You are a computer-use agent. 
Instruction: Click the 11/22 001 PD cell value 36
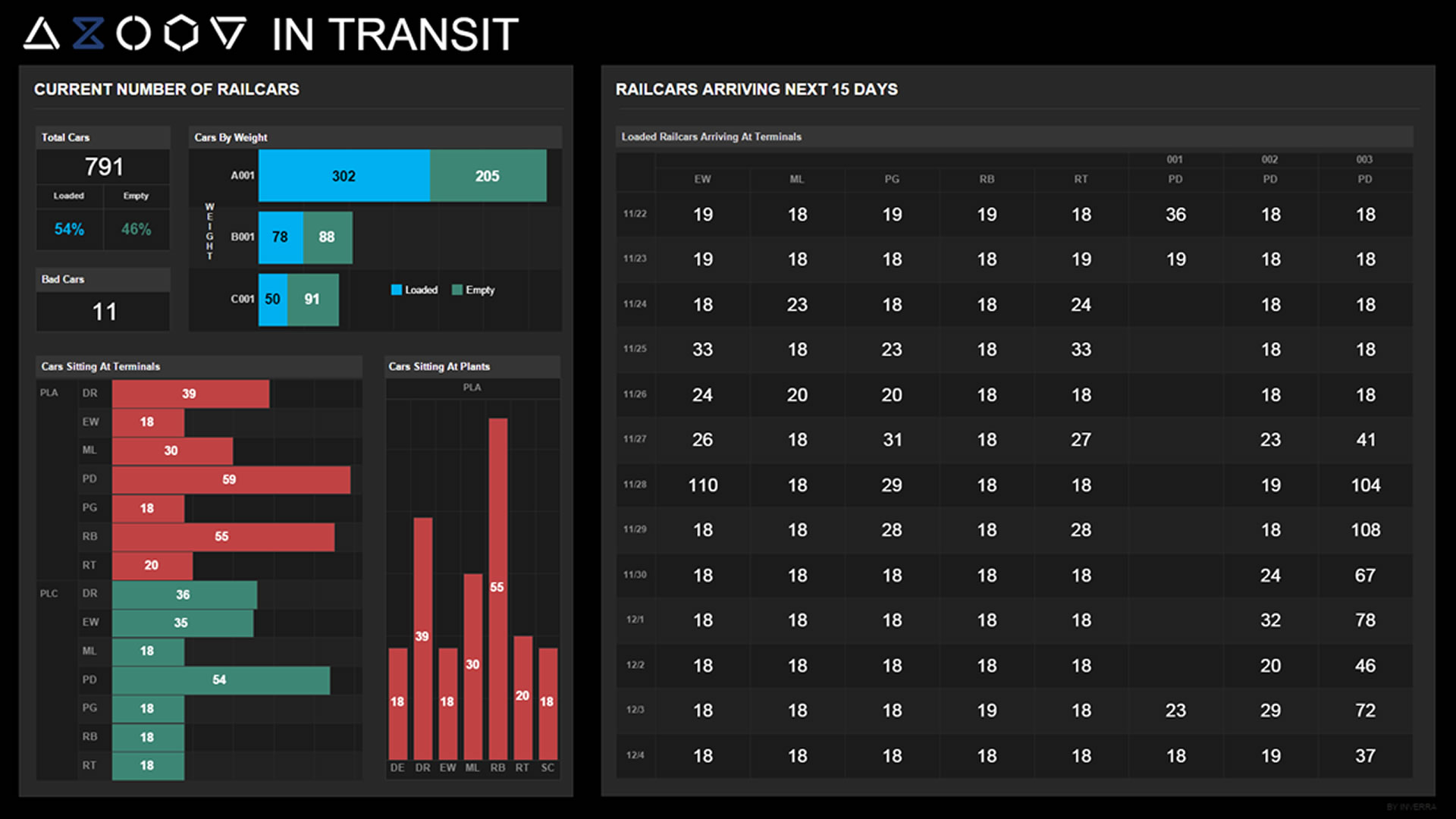[1175, 215]
